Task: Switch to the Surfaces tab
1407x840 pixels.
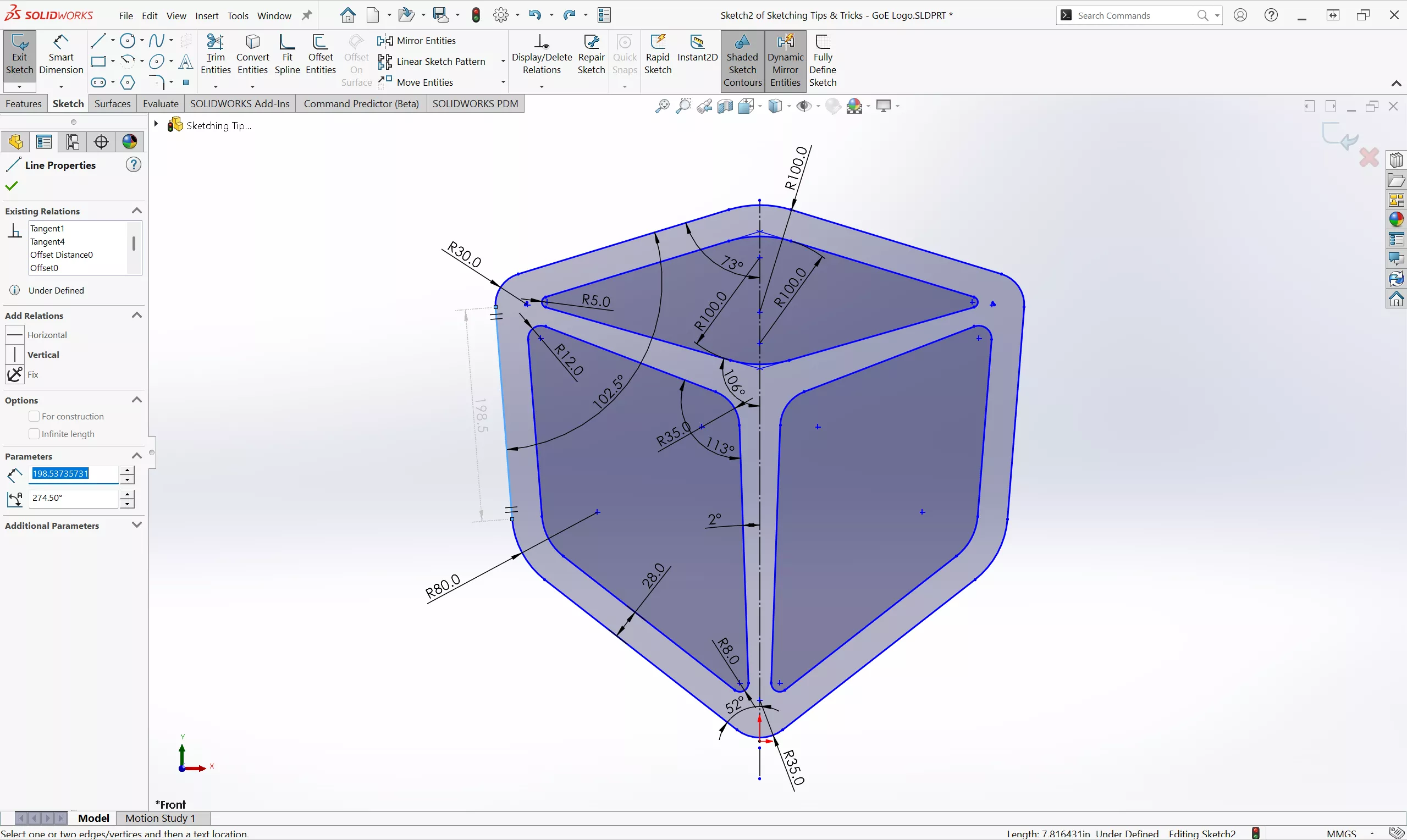Action: click(113, 103)
